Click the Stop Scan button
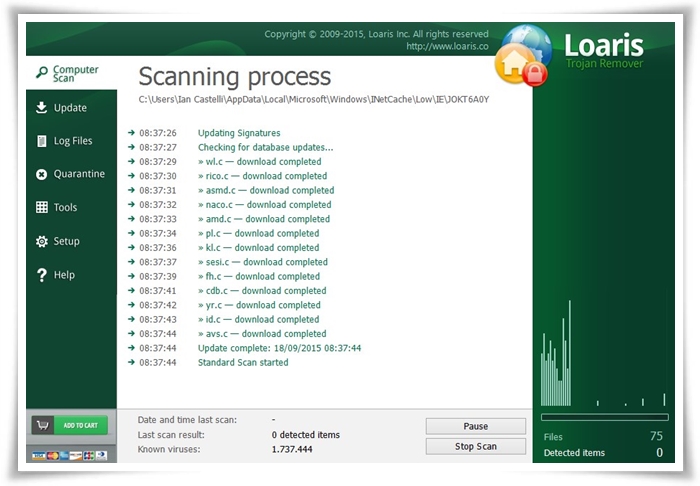The height and width of the screenshot is (486, 700). (x=475, y=446)
